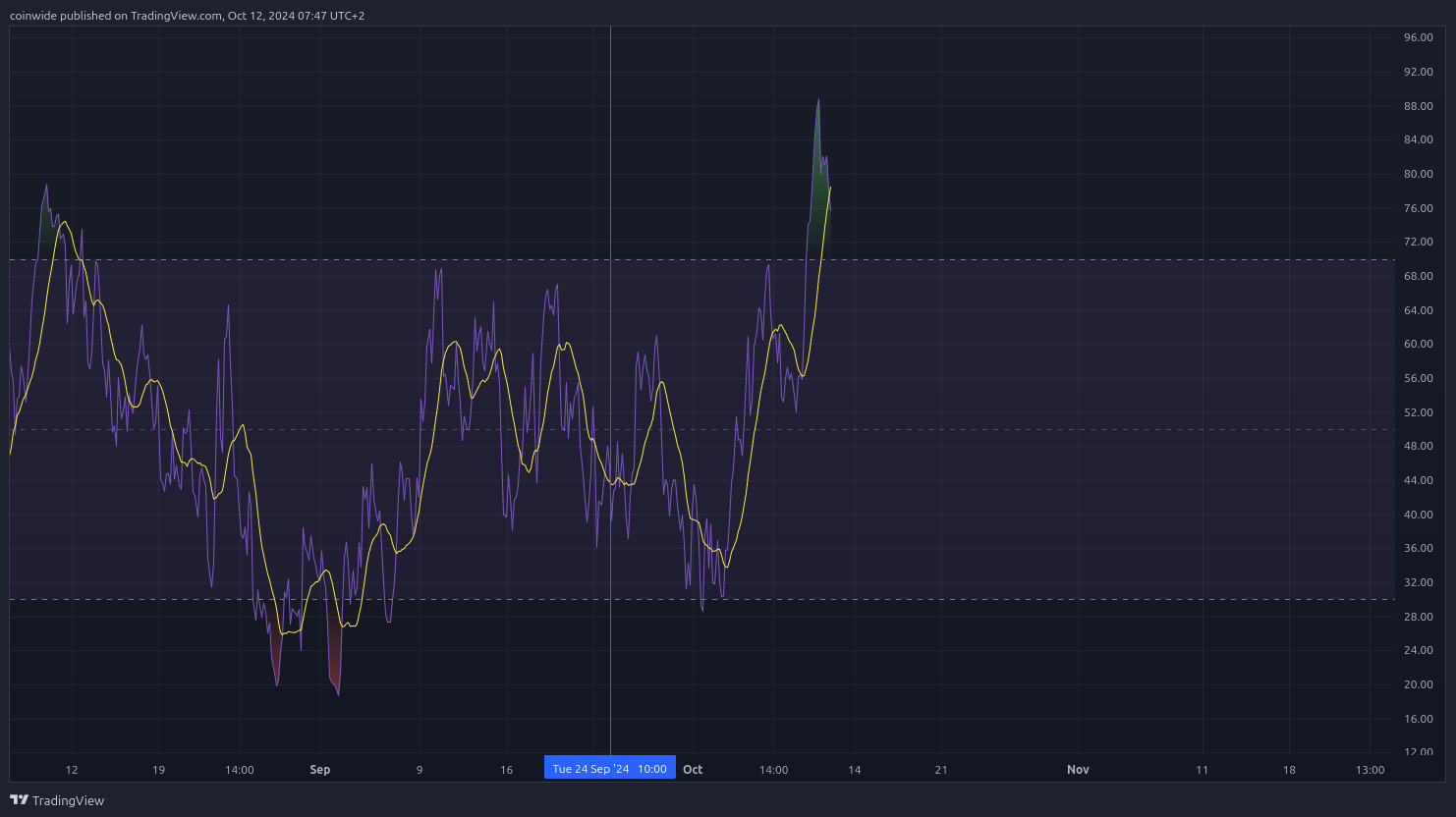Click the 72.00 price axis label
Viewport: 1456px width, 817px height.
[1419, 242]
